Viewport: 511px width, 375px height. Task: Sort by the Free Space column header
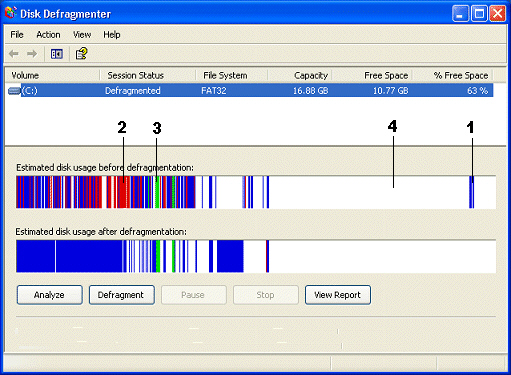point(372,75)
